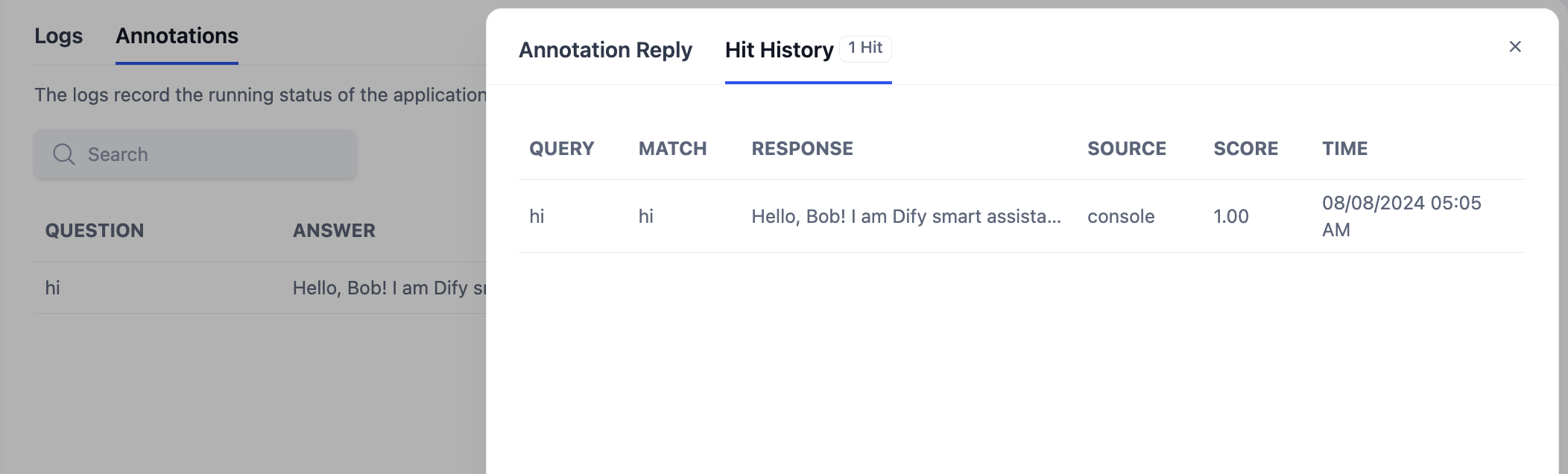
Task: Select the Hit History tab
Action: (x=779, y=50)
